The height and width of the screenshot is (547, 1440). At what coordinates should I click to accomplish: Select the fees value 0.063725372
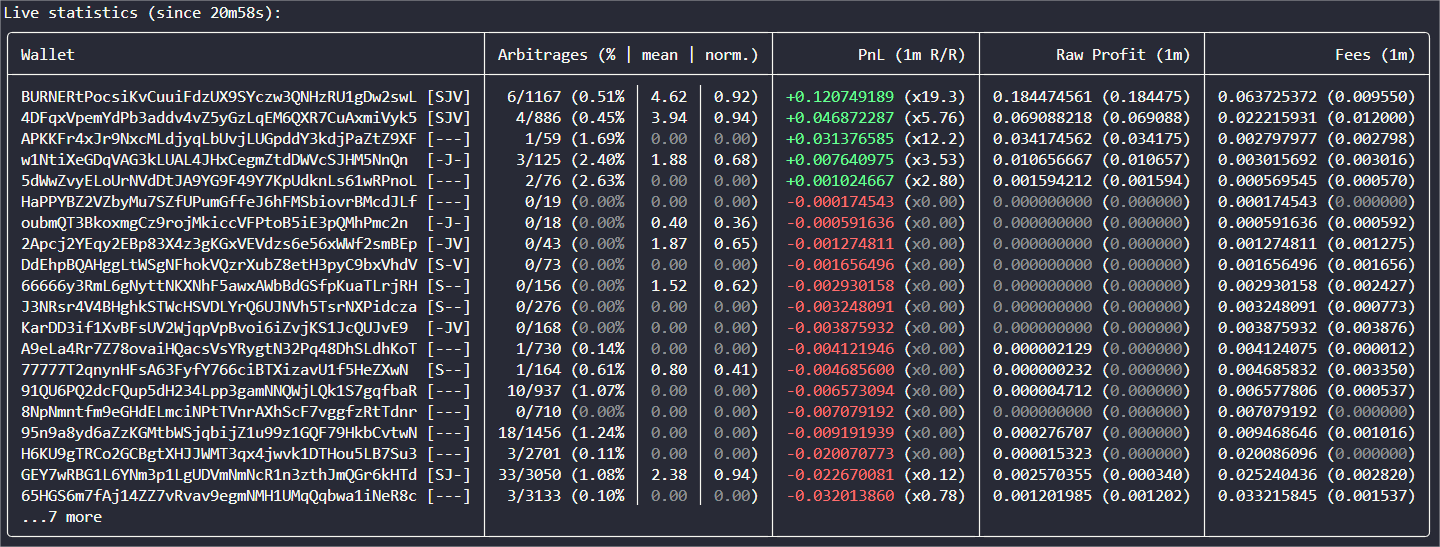1268,97
